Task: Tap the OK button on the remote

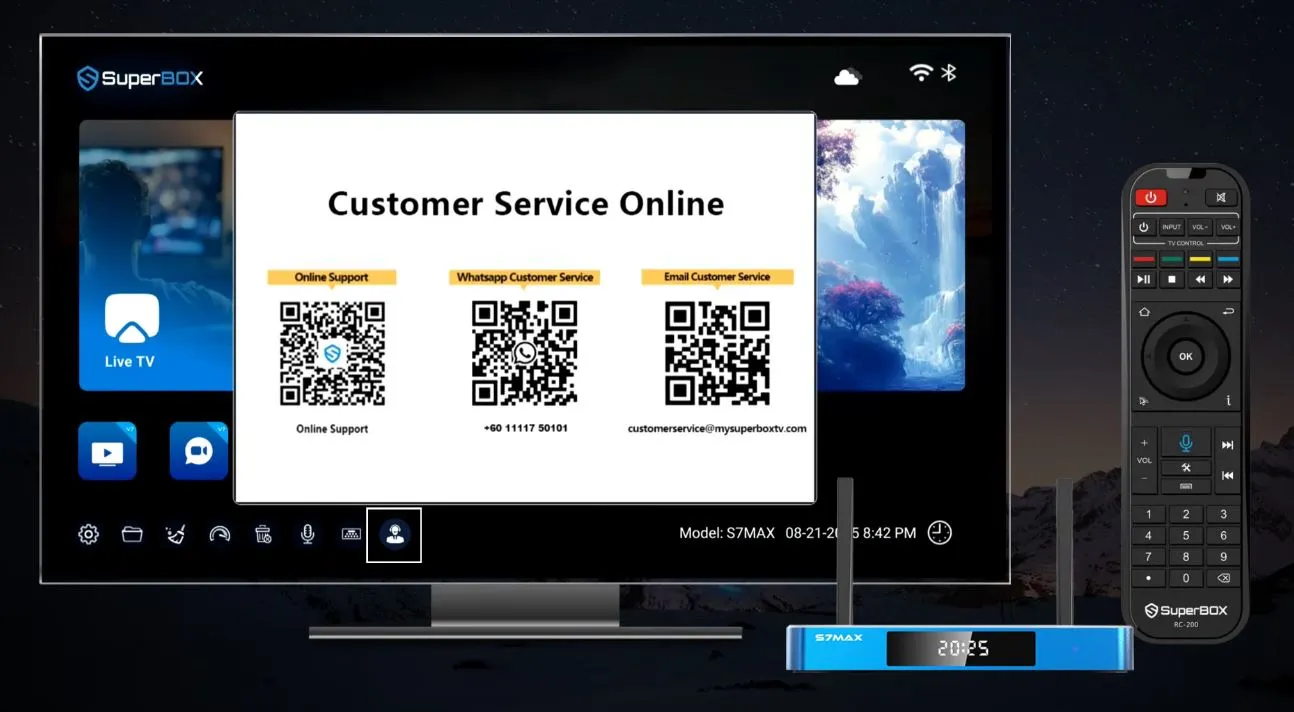Action: tap(1186, 356)
